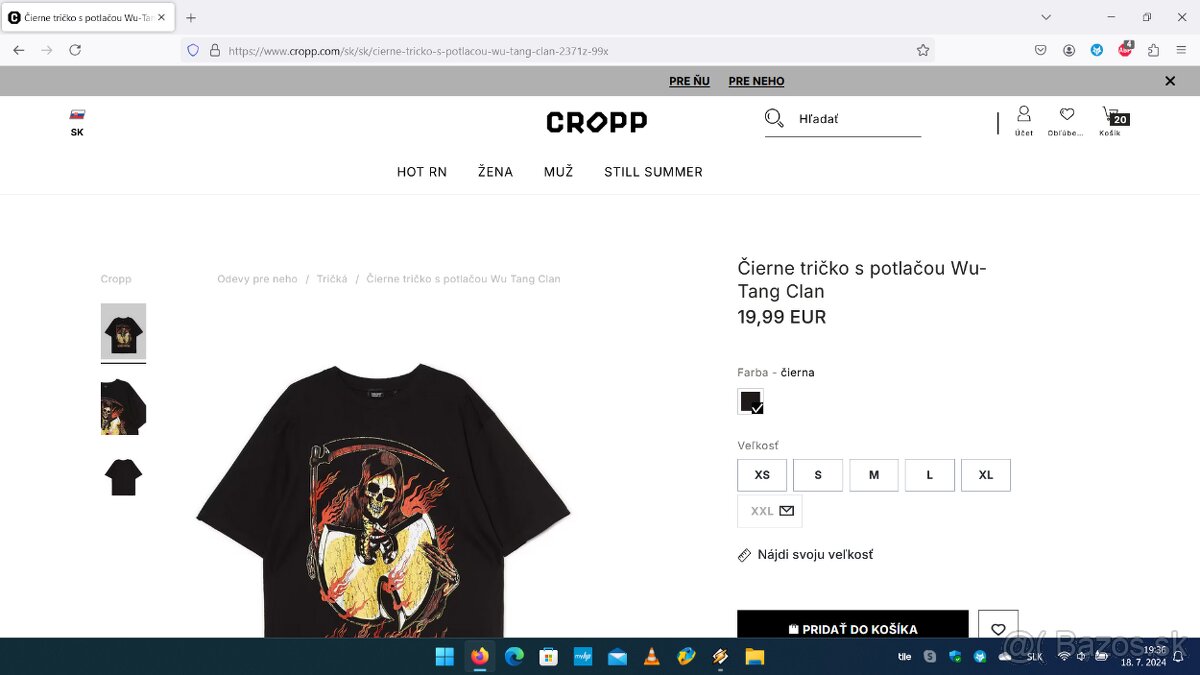The height and width of the screenshot is (675, 1200).
Task: Open VLC media player from taskbar
Action: click(x=651, y=657)
